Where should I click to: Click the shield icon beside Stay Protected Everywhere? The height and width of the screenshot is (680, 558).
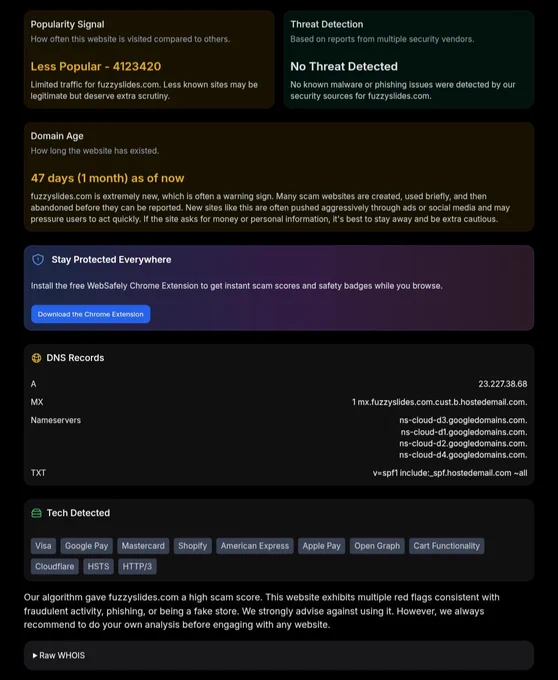pos(38,259)
